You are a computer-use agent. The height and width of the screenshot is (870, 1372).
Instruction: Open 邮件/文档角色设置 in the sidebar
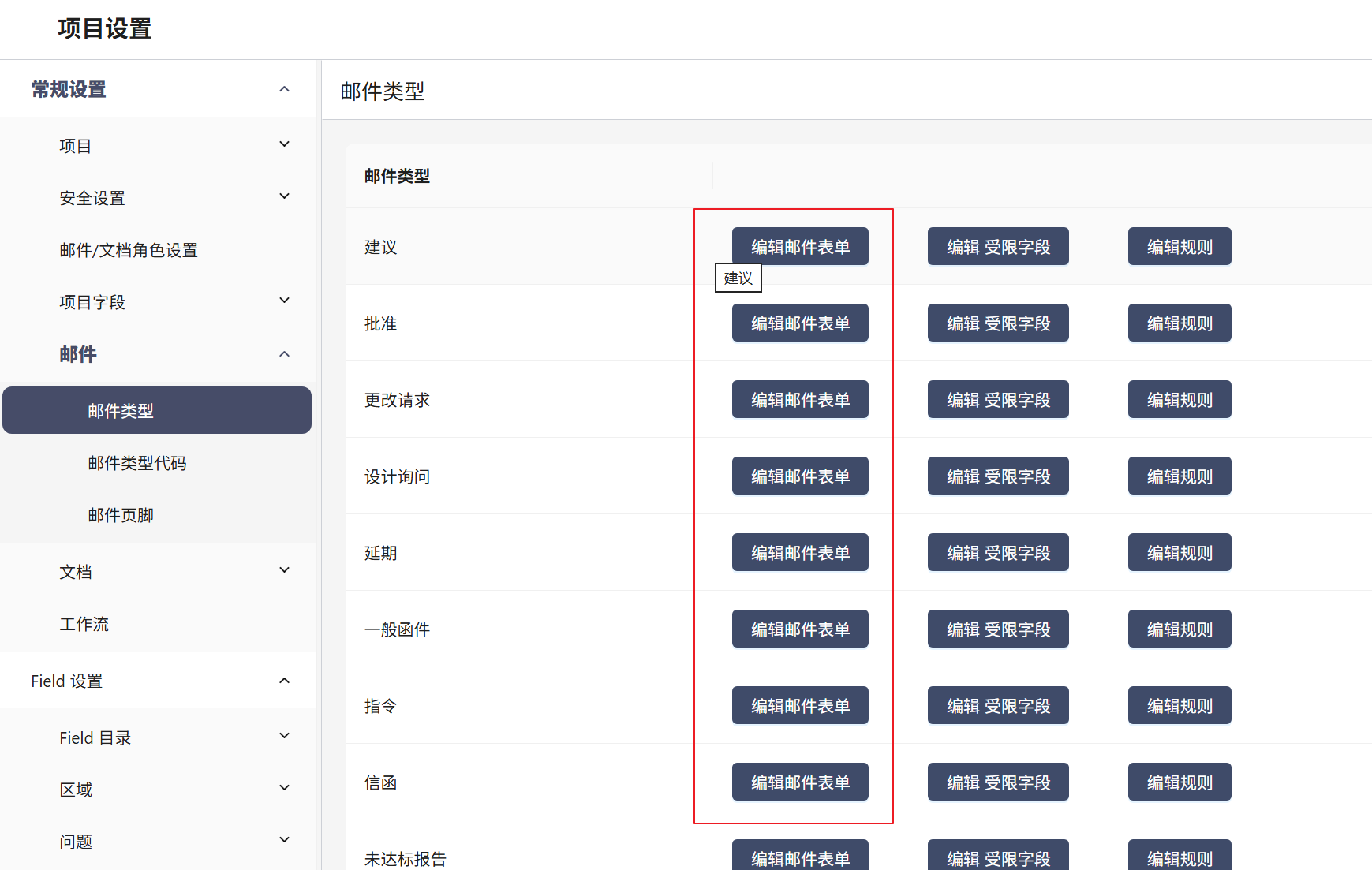point(129,250)
